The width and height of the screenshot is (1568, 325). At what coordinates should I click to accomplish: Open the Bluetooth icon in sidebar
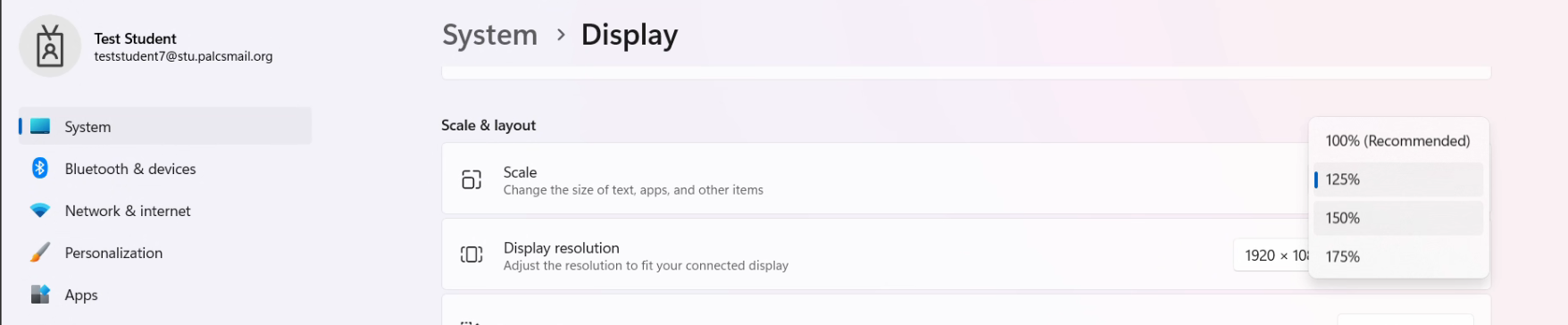[x=40, y=168]
